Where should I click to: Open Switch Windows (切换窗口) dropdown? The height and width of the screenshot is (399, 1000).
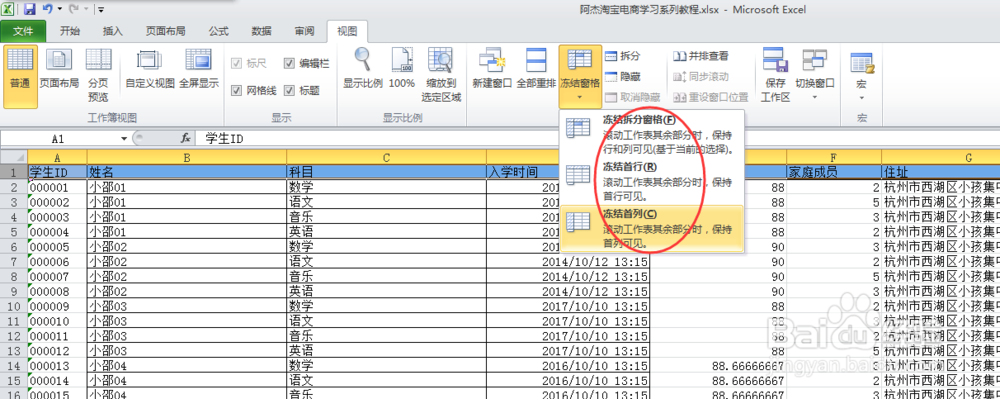pyautogui.click(x=814, y=75)
